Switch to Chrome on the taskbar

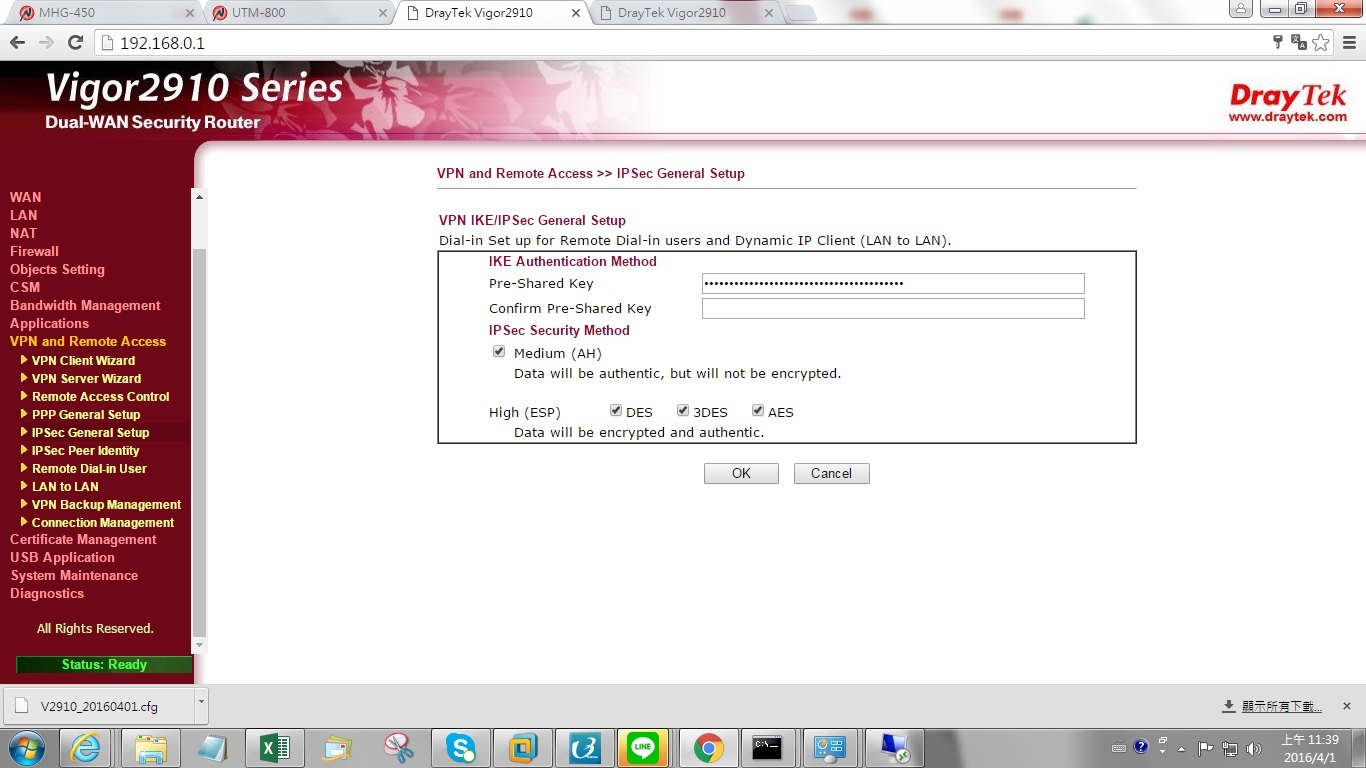point(709,748)
